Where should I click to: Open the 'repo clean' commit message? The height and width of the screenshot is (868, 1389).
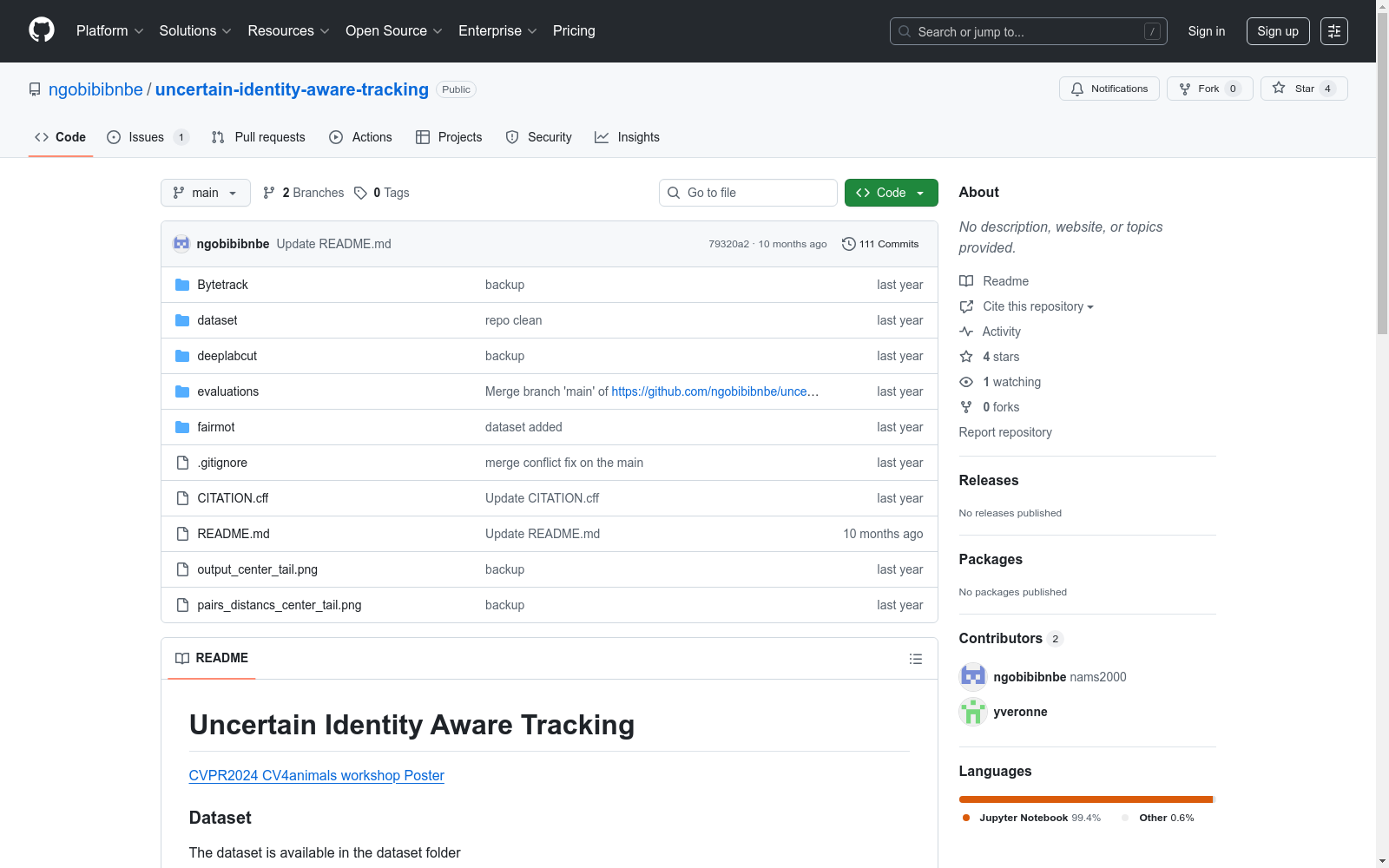tap(513, 320)
